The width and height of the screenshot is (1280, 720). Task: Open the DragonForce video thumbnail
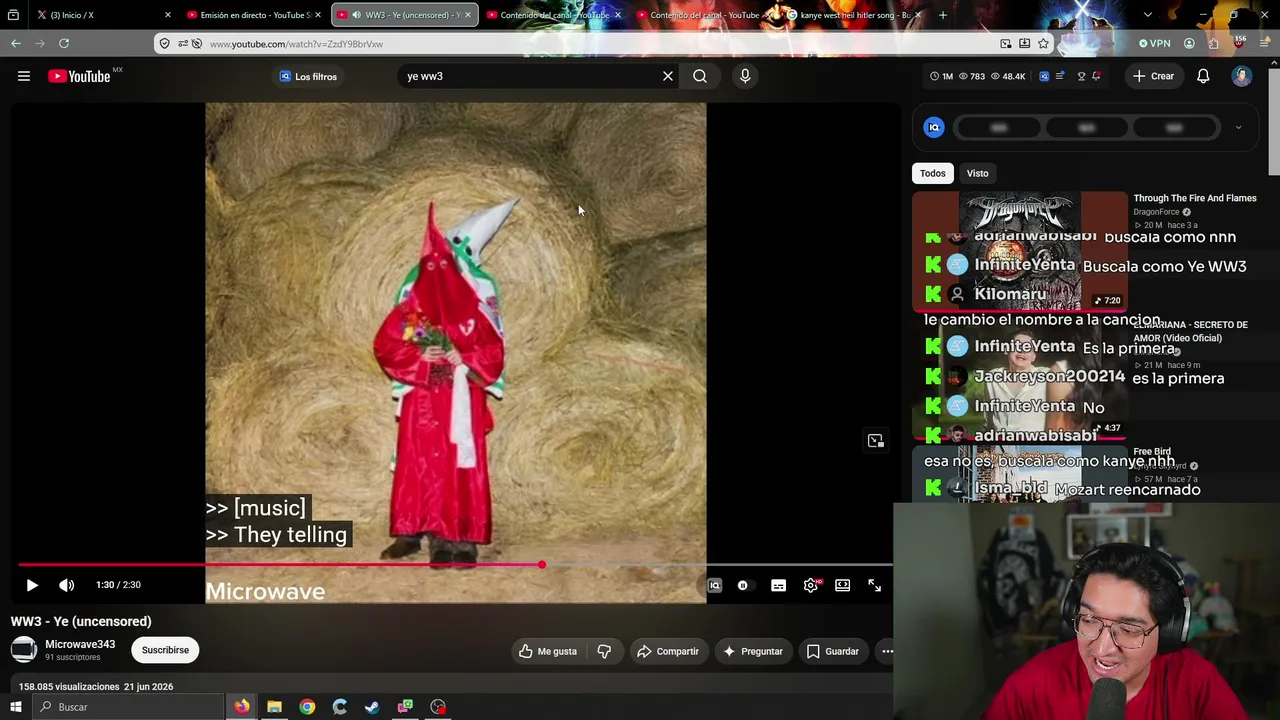coord(1020,251)
